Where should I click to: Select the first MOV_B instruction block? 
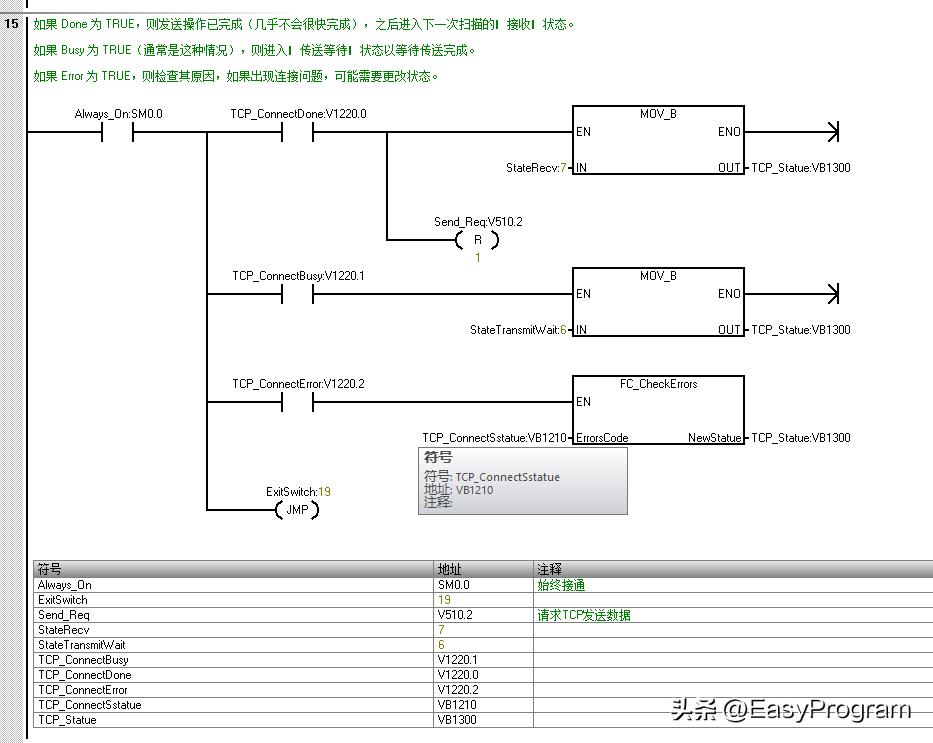[x=657, y=140]
